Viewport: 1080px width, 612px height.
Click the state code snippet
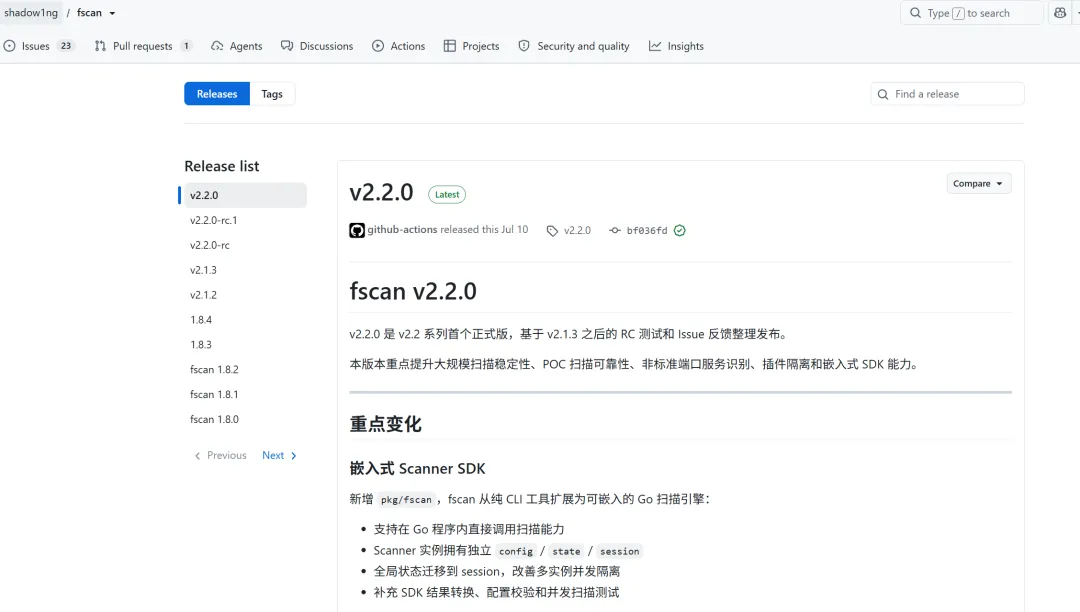pyautogui.click(x=566, y=551)
